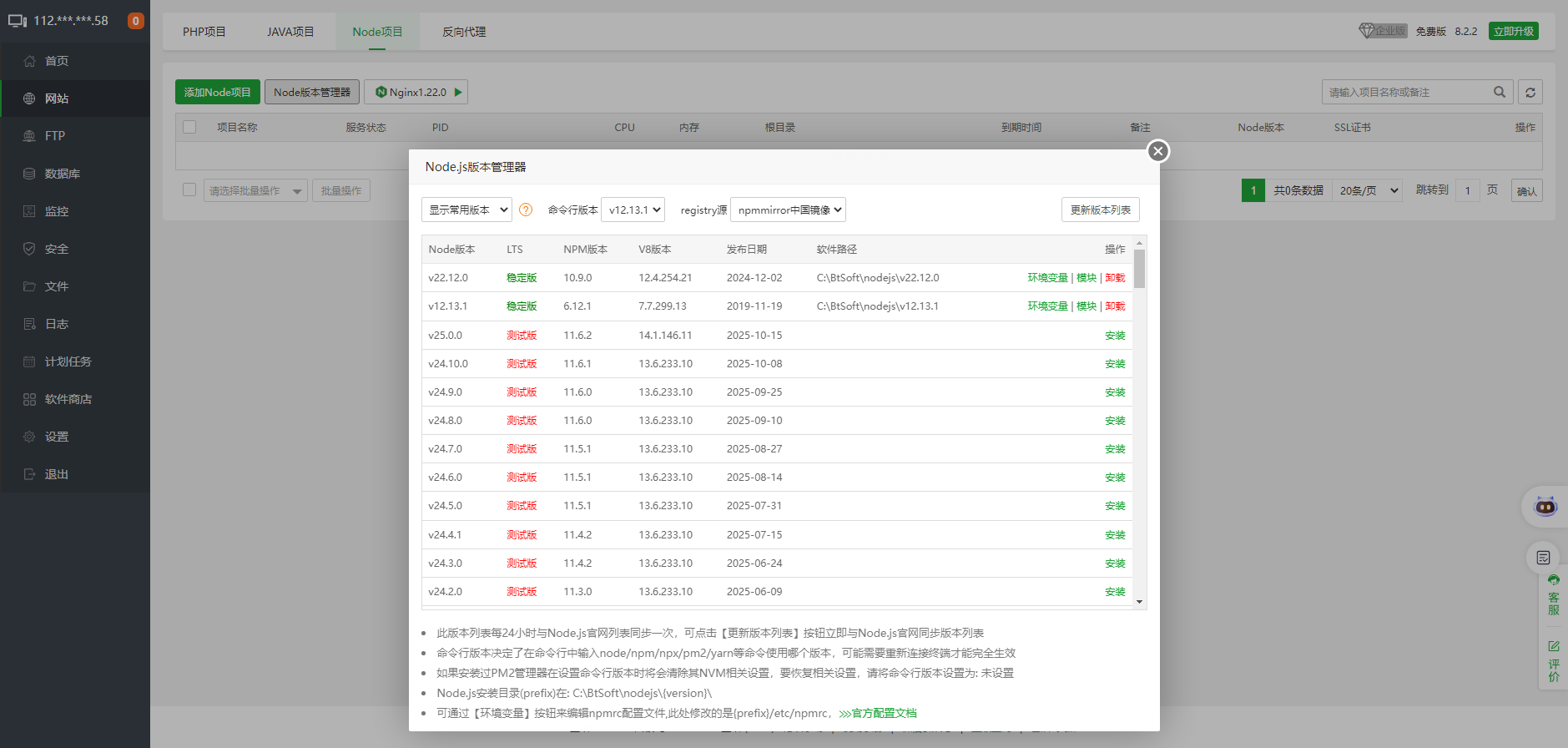The width and height of the screenshot is (1568, 748).
Task: Click the orange help question mark icon
Action: (526, 210)
